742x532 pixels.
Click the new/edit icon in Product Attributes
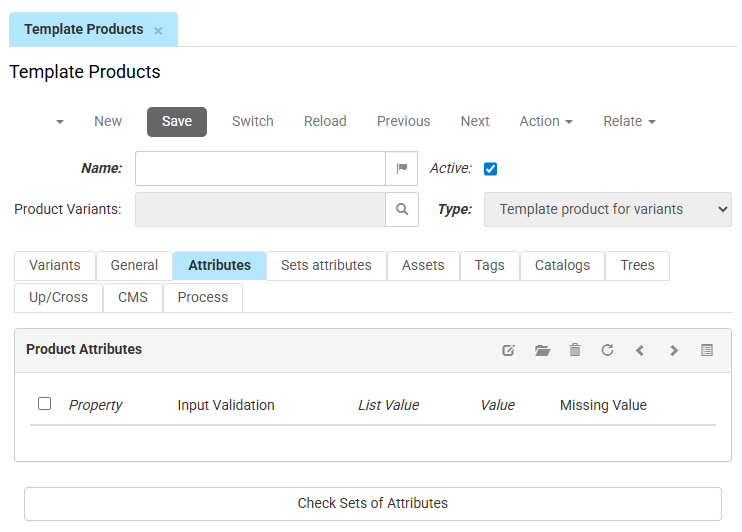[x=508, y=350]
